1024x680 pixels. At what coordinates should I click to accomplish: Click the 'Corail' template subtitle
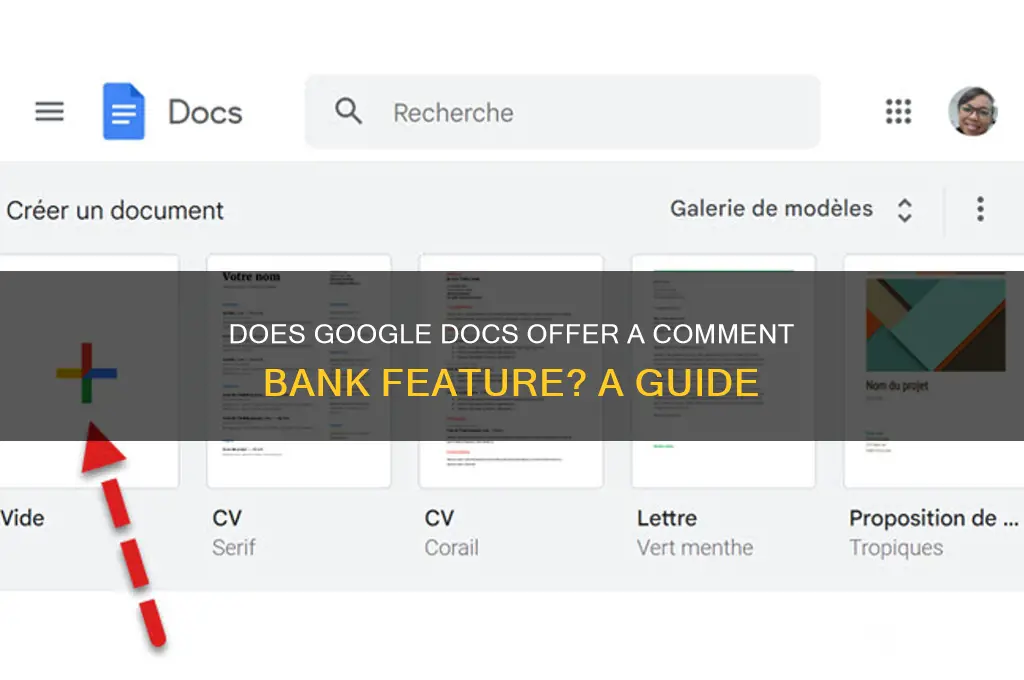click(x=451, y=547)
